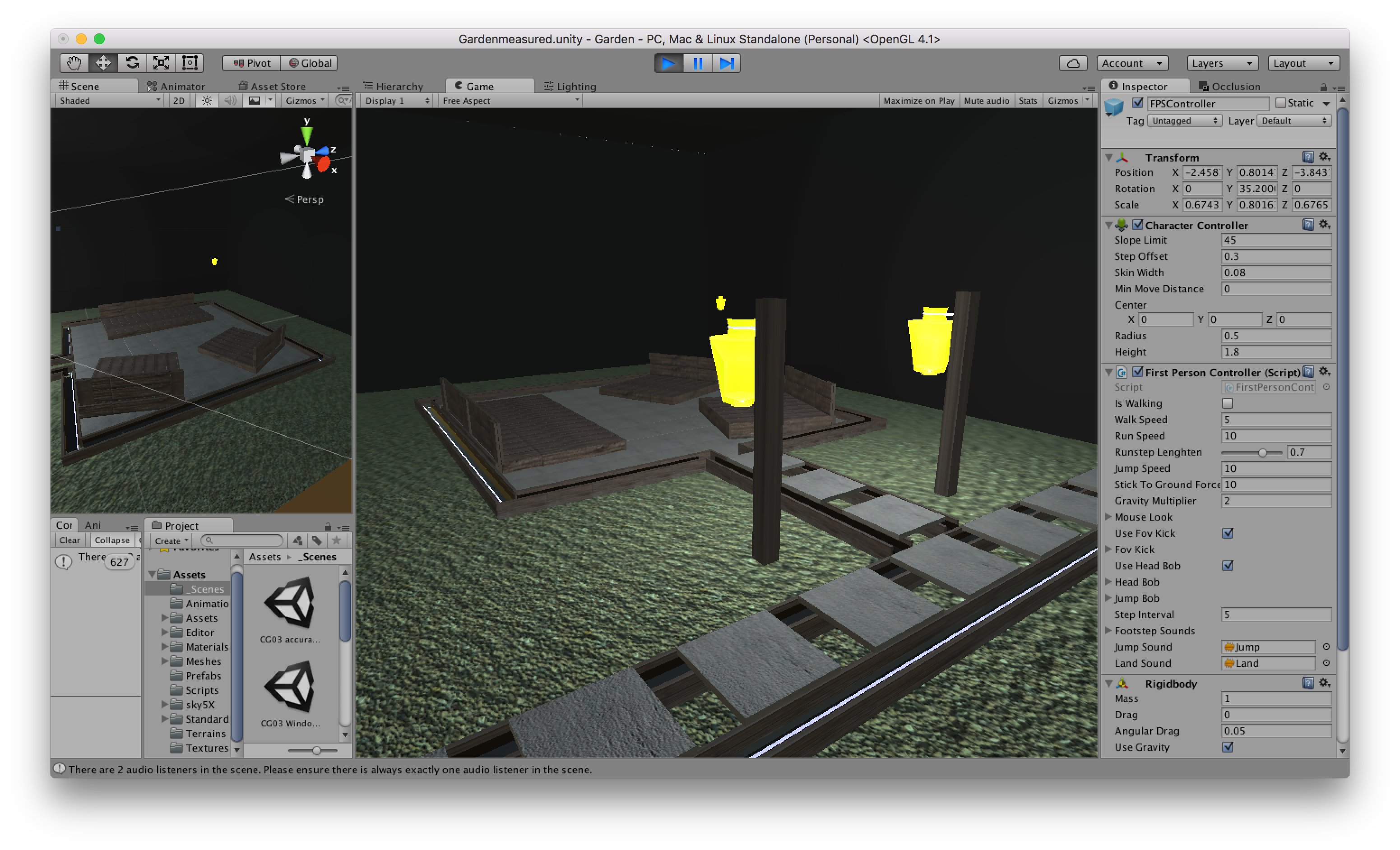Expand the Mouse Look section
Viewport: 1400px width, 850px height.
pos(1108,517)
